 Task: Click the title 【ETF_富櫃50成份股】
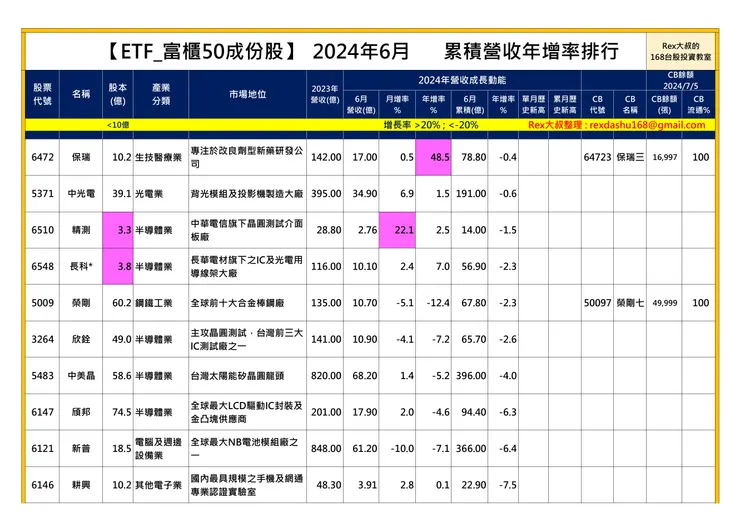pos(202,51)
